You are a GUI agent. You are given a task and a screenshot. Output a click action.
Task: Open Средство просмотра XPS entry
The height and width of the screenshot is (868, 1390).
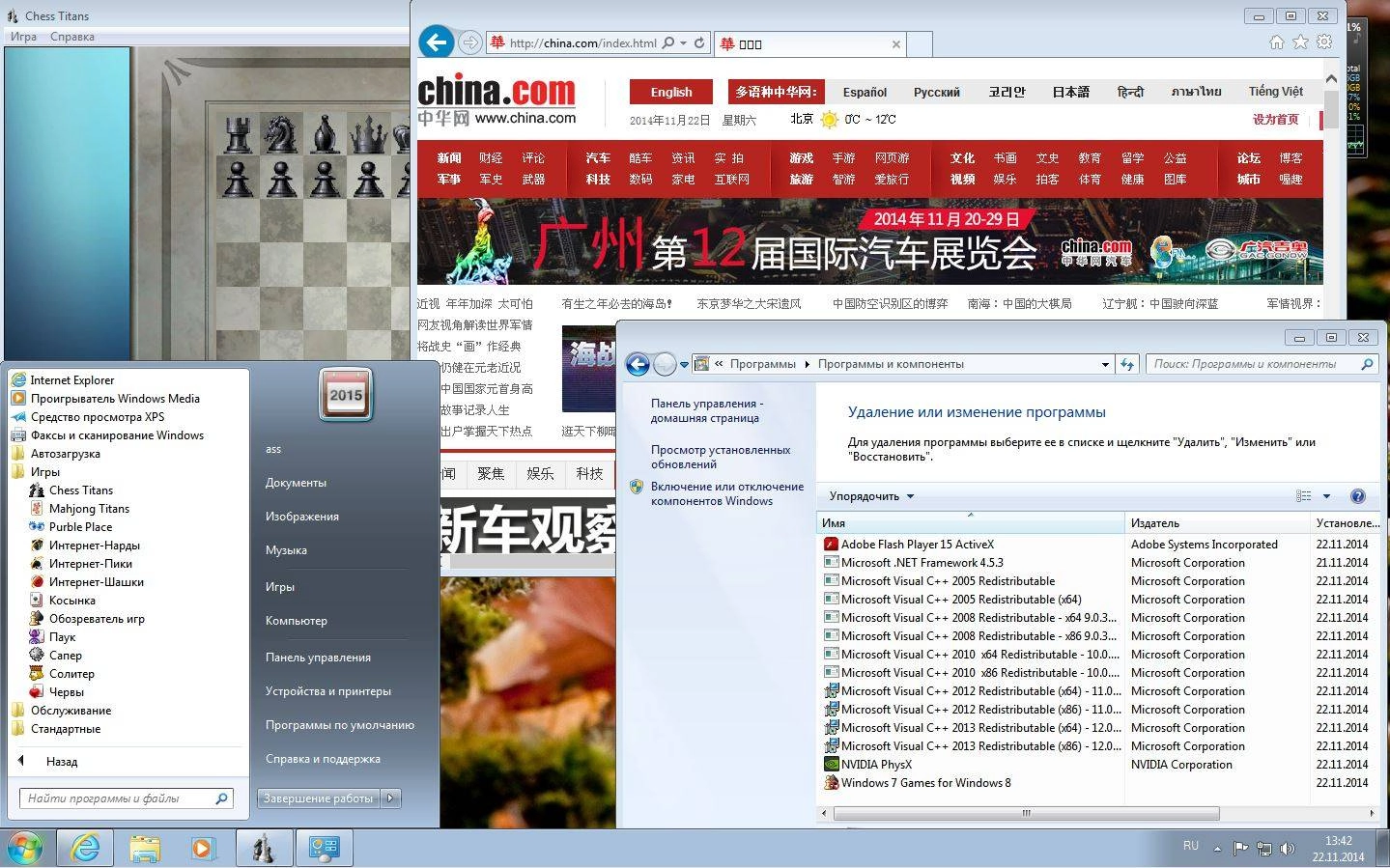coord(98,417)
